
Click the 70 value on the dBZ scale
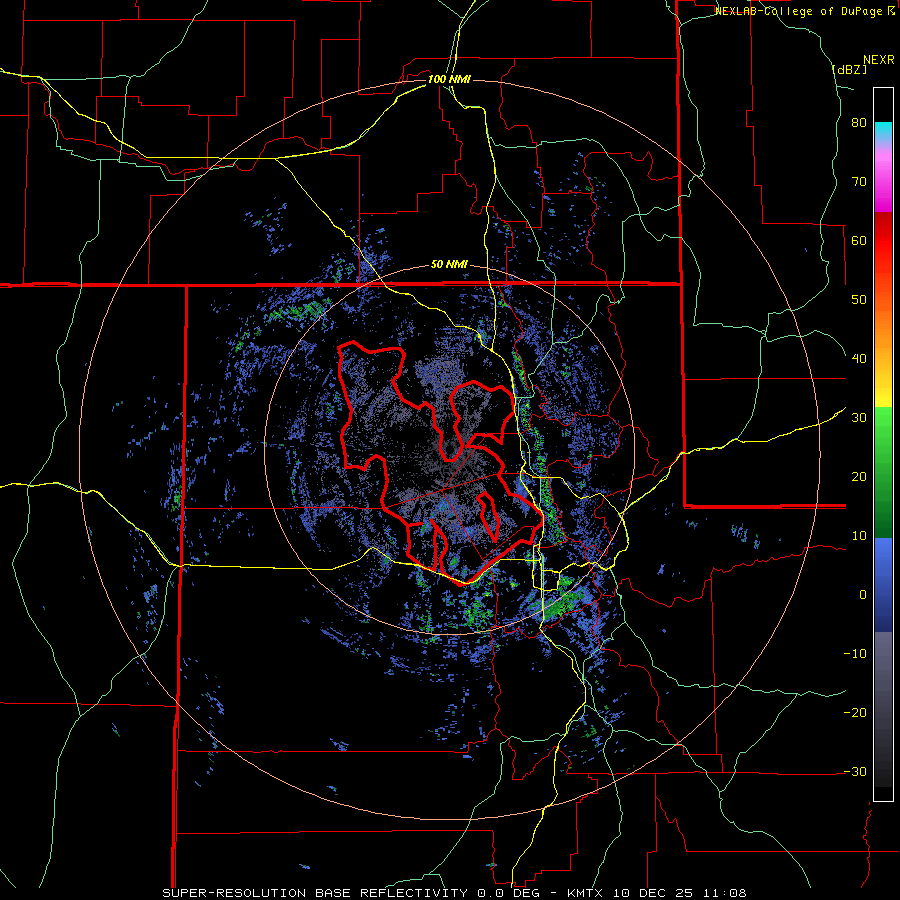pos(859,182)
